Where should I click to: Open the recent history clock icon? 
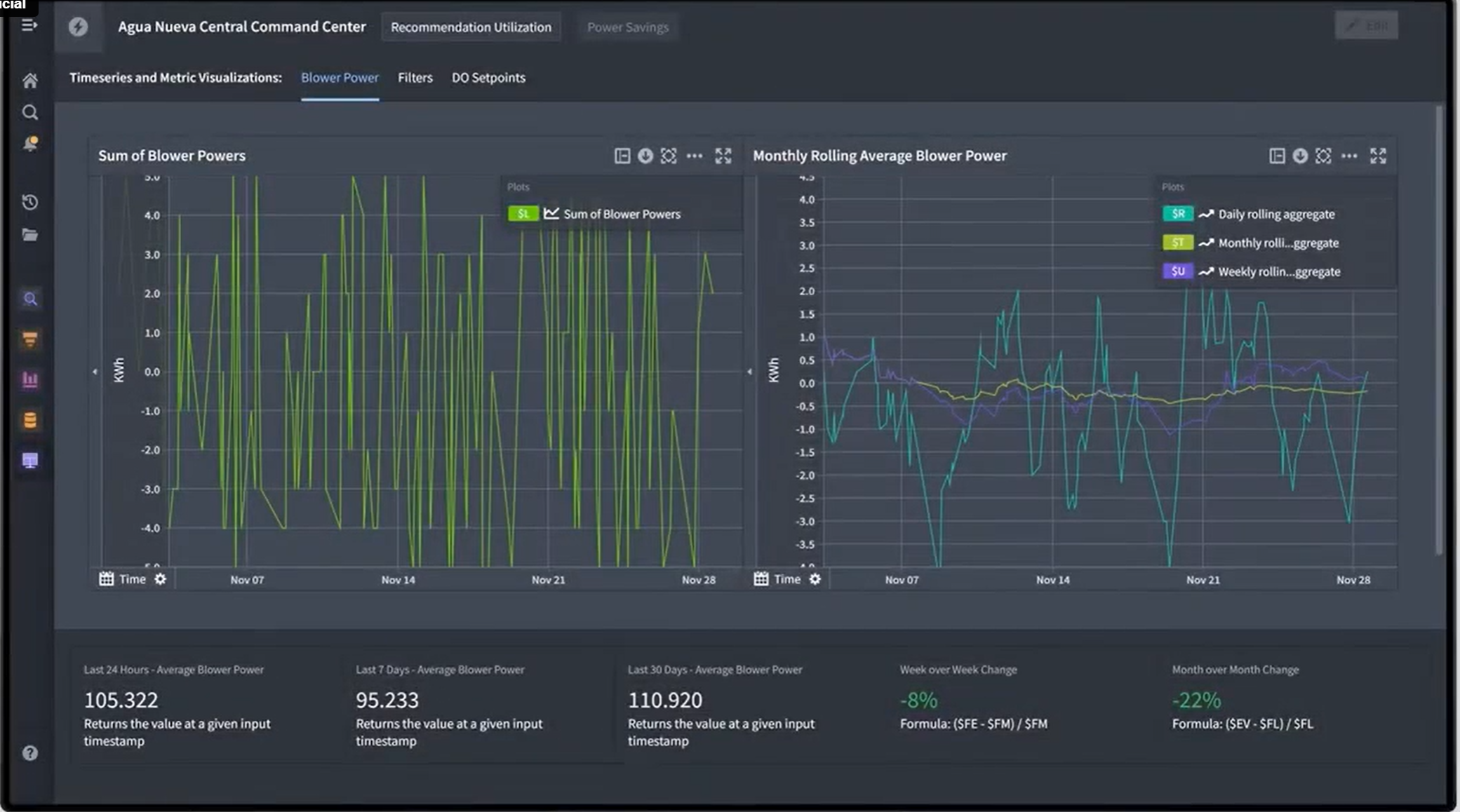point(29,203)
